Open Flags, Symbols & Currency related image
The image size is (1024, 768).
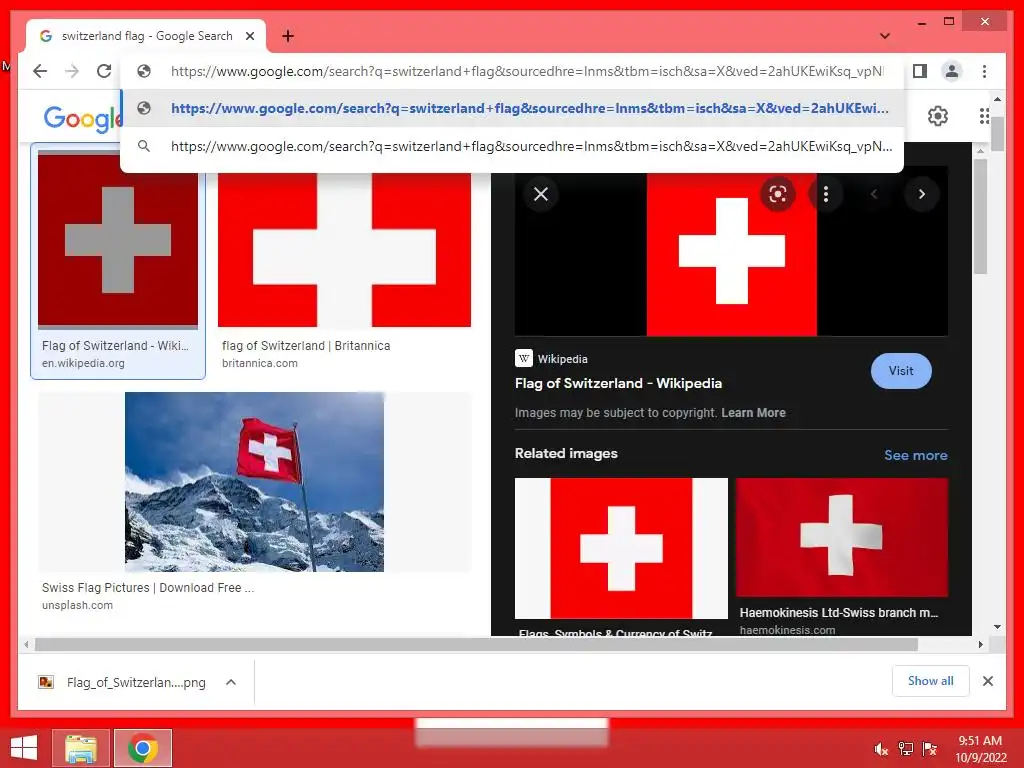click(x=620, y=548)
